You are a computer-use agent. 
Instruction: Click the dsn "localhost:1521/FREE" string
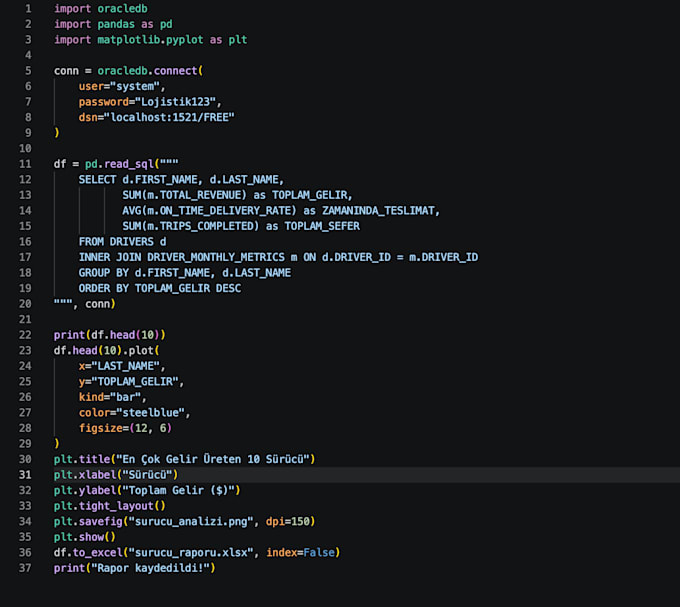coord(169,117)
